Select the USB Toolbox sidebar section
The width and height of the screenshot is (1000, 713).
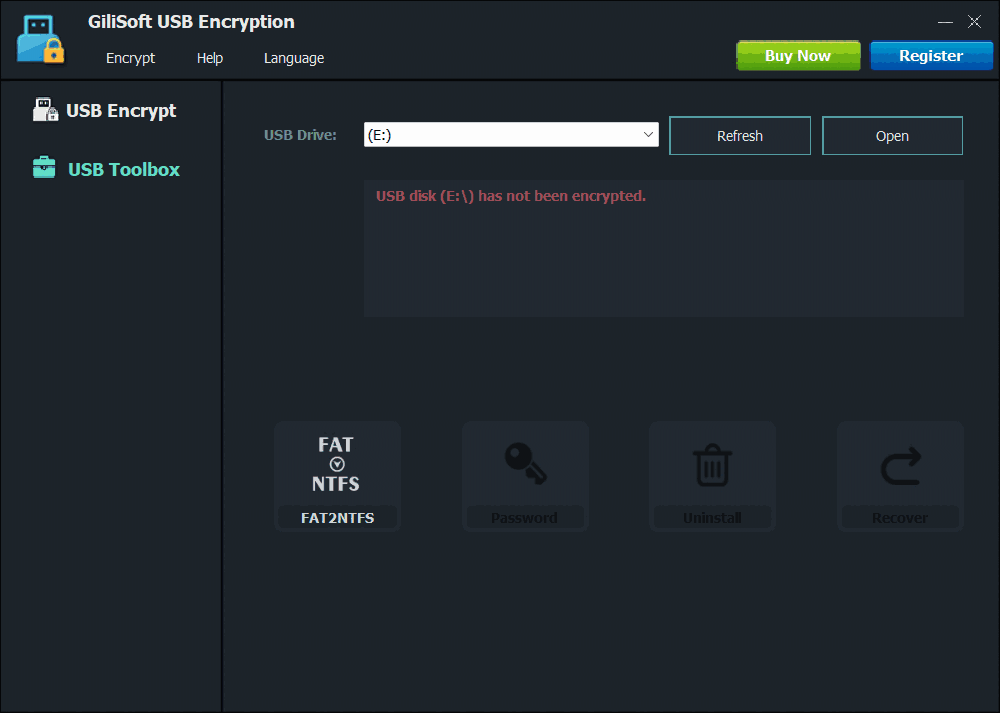point(107,169)
